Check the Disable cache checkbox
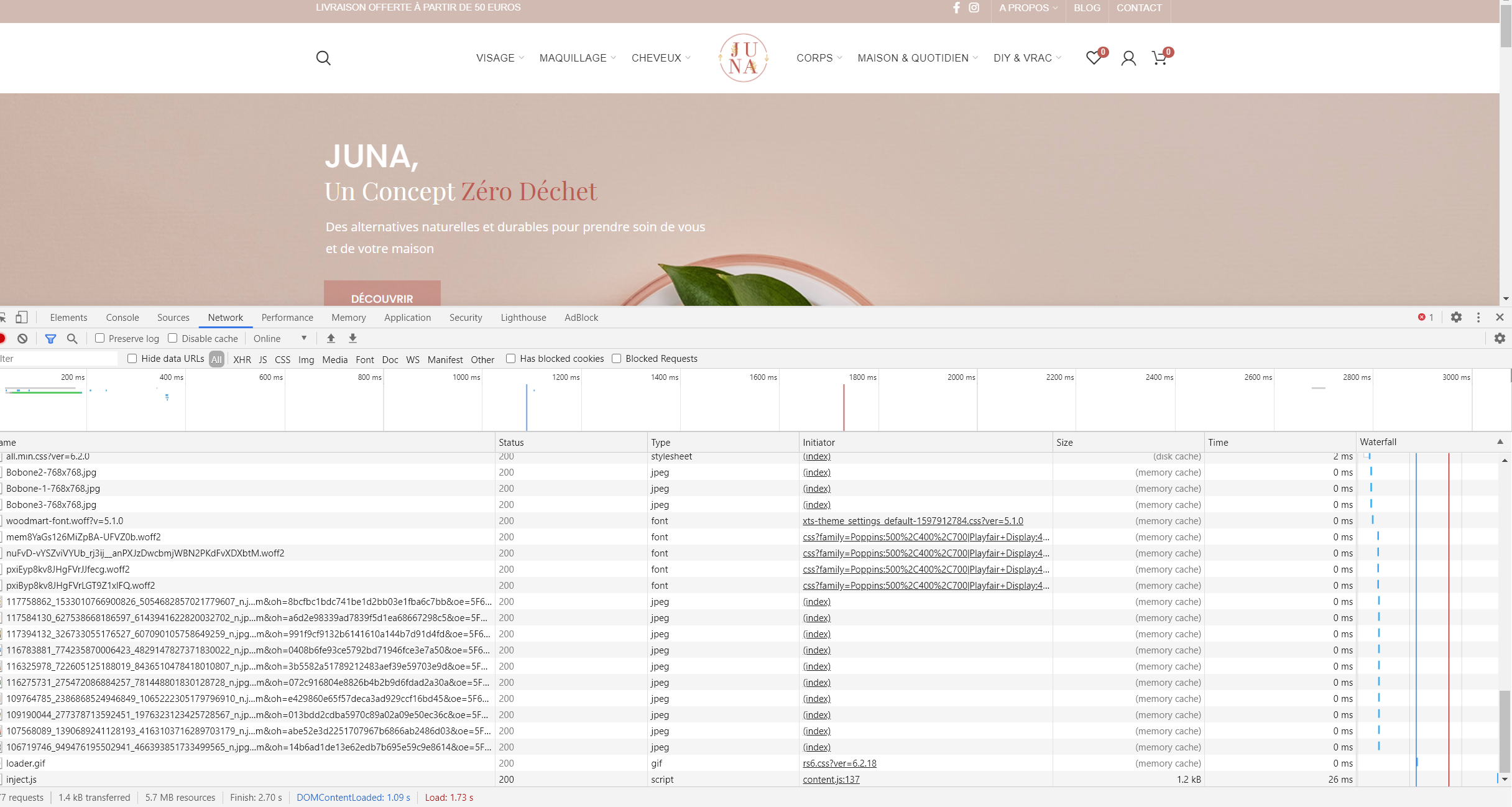Image resolution: width=1512 pixels, height=807 pixels. coord(173,338)
